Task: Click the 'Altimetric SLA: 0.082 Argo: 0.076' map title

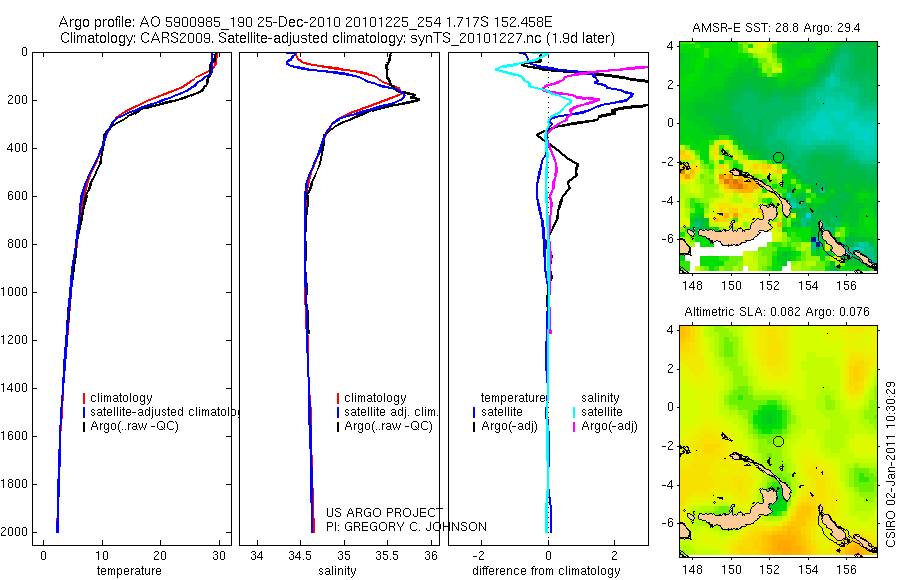Action: pyautogui.click(x=777, y=311)
